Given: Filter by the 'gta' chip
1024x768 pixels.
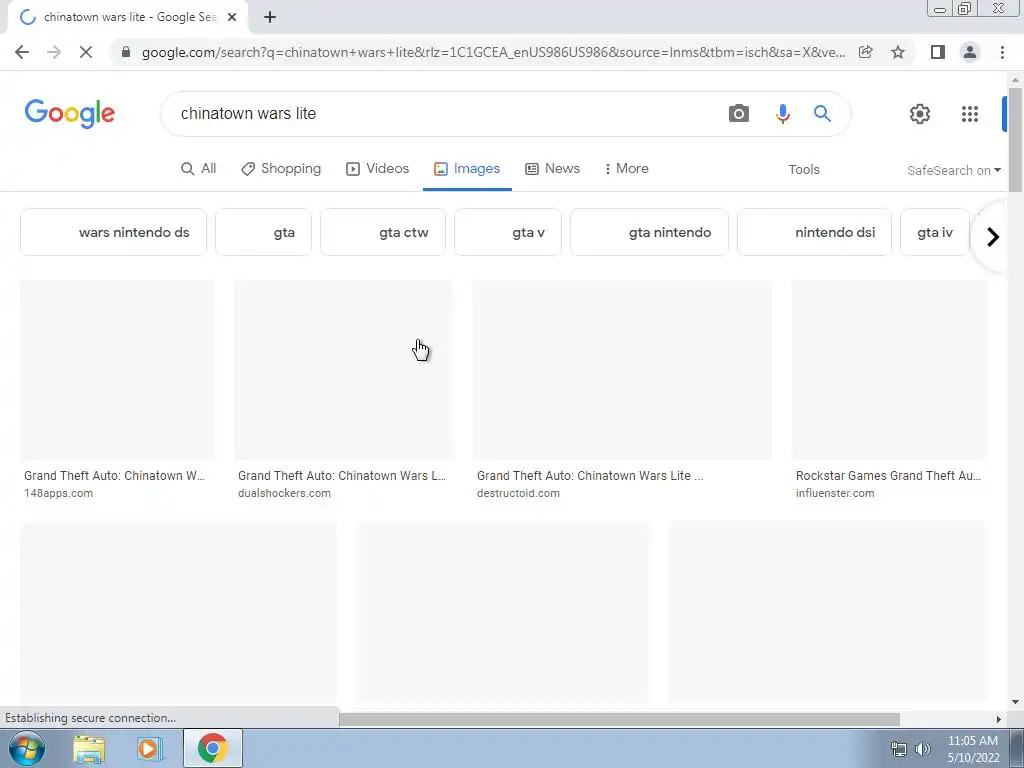Looking at the screenshot, I should [x=263, y=232].
